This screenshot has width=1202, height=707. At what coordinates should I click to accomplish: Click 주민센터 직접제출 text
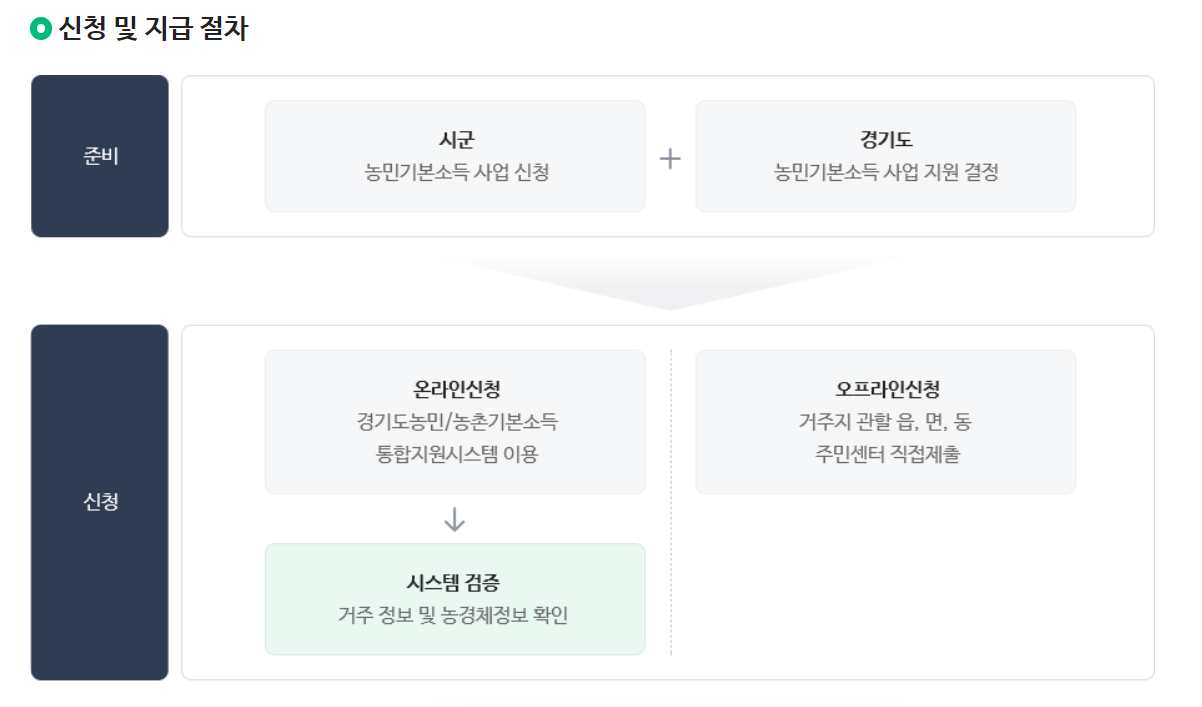pos(887,455)
